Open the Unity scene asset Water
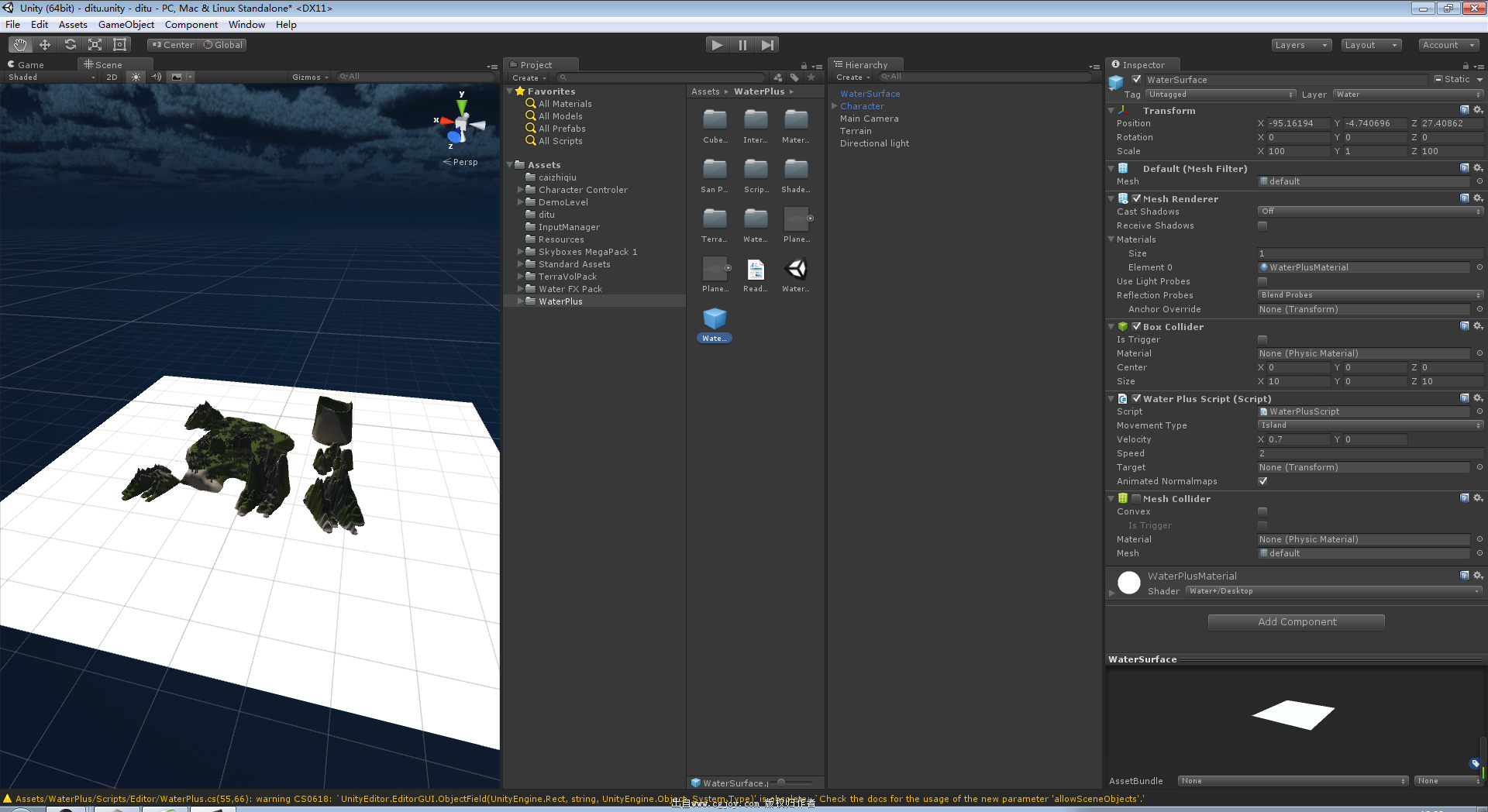The image size is (1488, 812). point(796,270)
